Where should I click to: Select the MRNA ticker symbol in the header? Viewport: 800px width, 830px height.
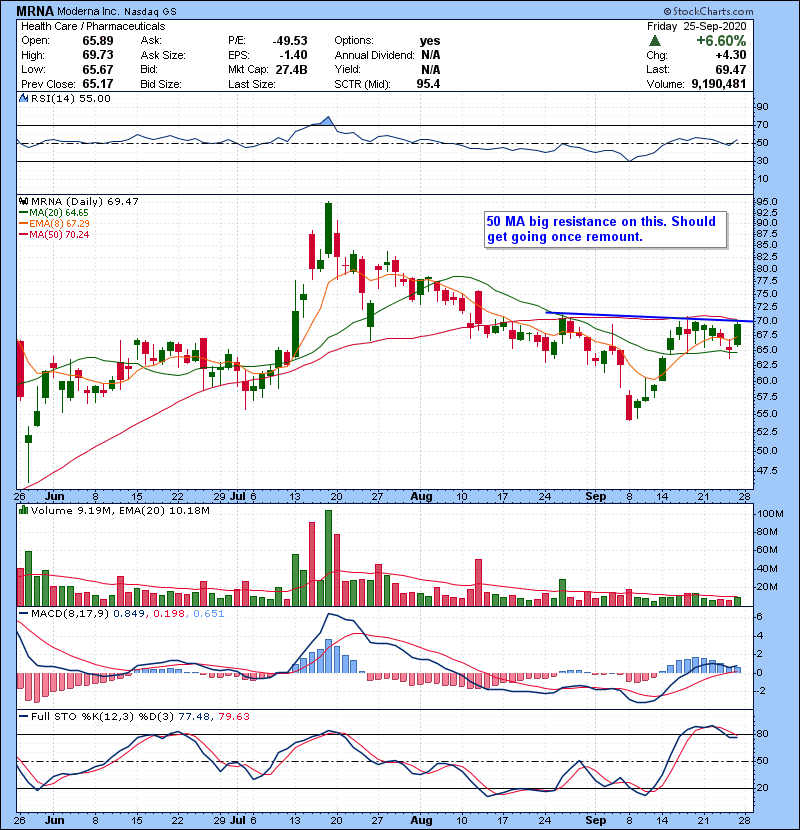tap(35, 11)
